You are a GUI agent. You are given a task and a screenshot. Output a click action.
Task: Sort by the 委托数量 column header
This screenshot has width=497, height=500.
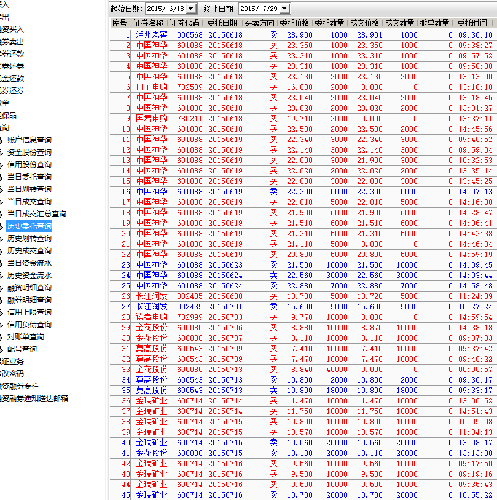[329, 23]
